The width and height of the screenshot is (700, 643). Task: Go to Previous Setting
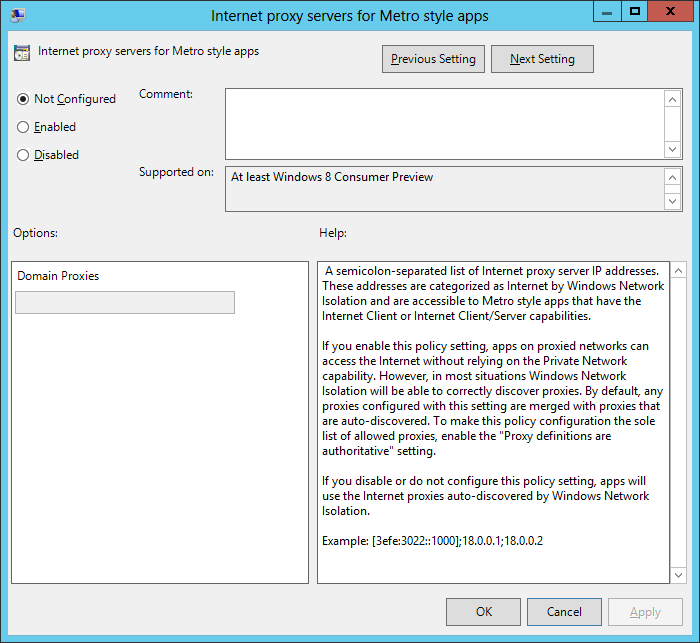433,59
